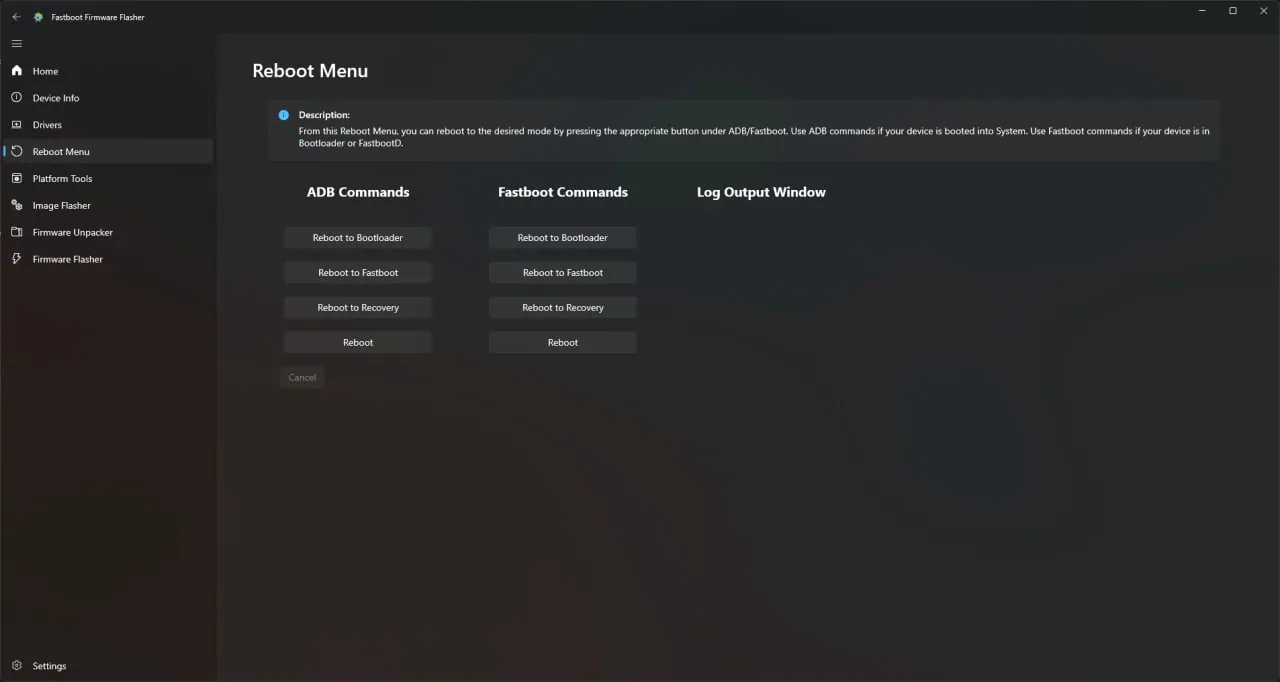Click the Settings gear icon
The image size is (1280, 682).
point(16,666)
